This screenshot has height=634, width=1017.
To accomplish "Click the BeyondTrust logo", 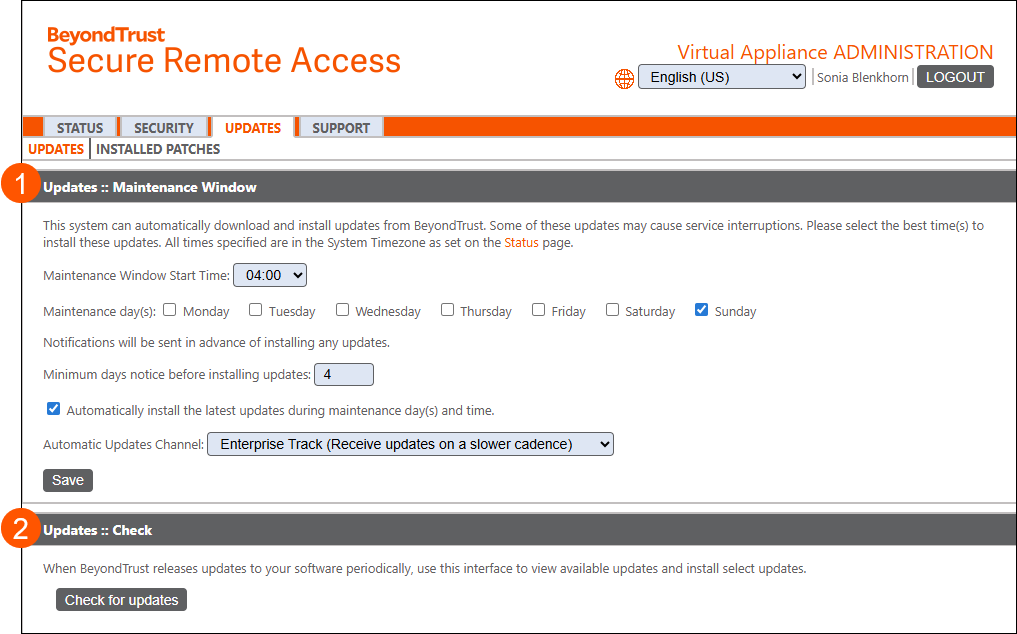I will (106, 34).
